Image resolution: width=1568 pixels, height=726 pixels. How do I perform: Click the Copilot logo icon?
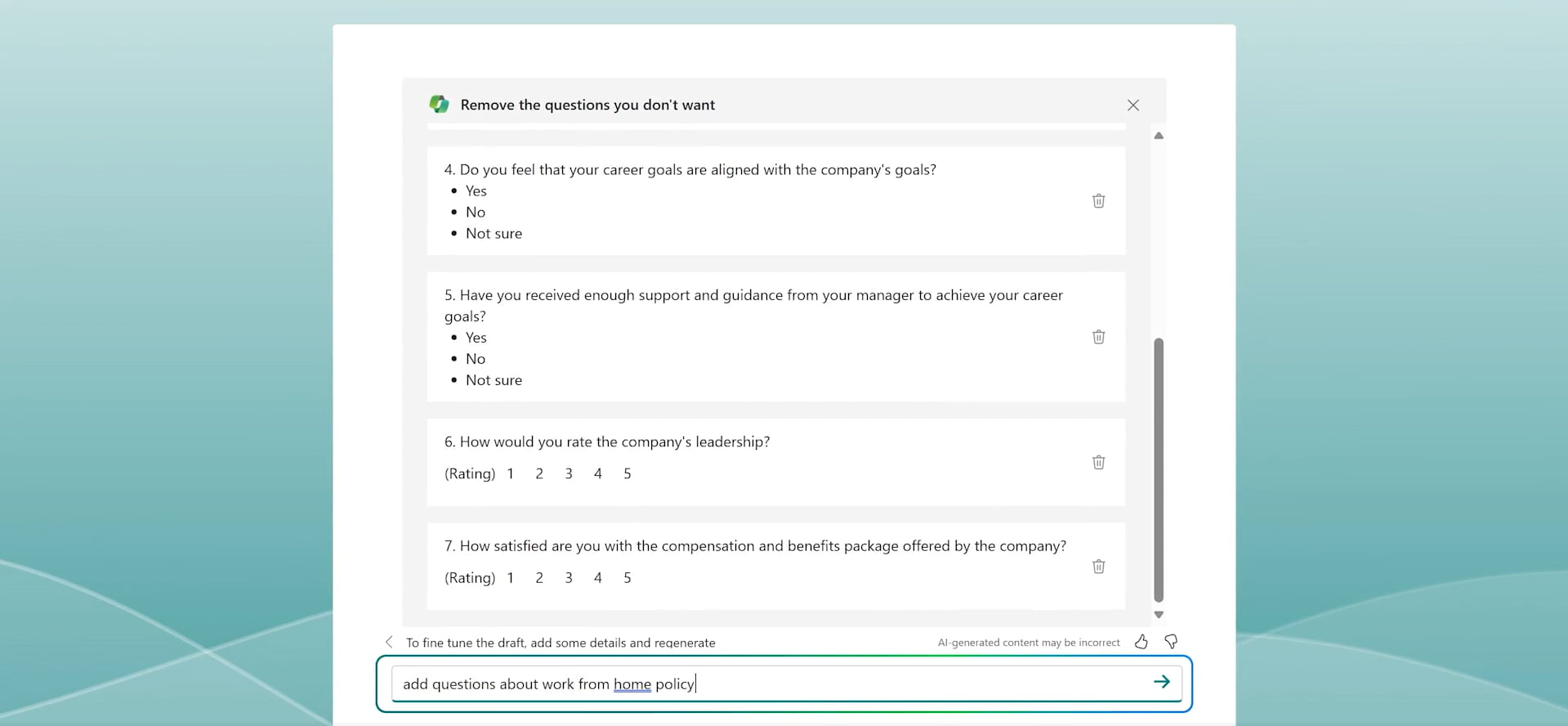pos(440,105)
